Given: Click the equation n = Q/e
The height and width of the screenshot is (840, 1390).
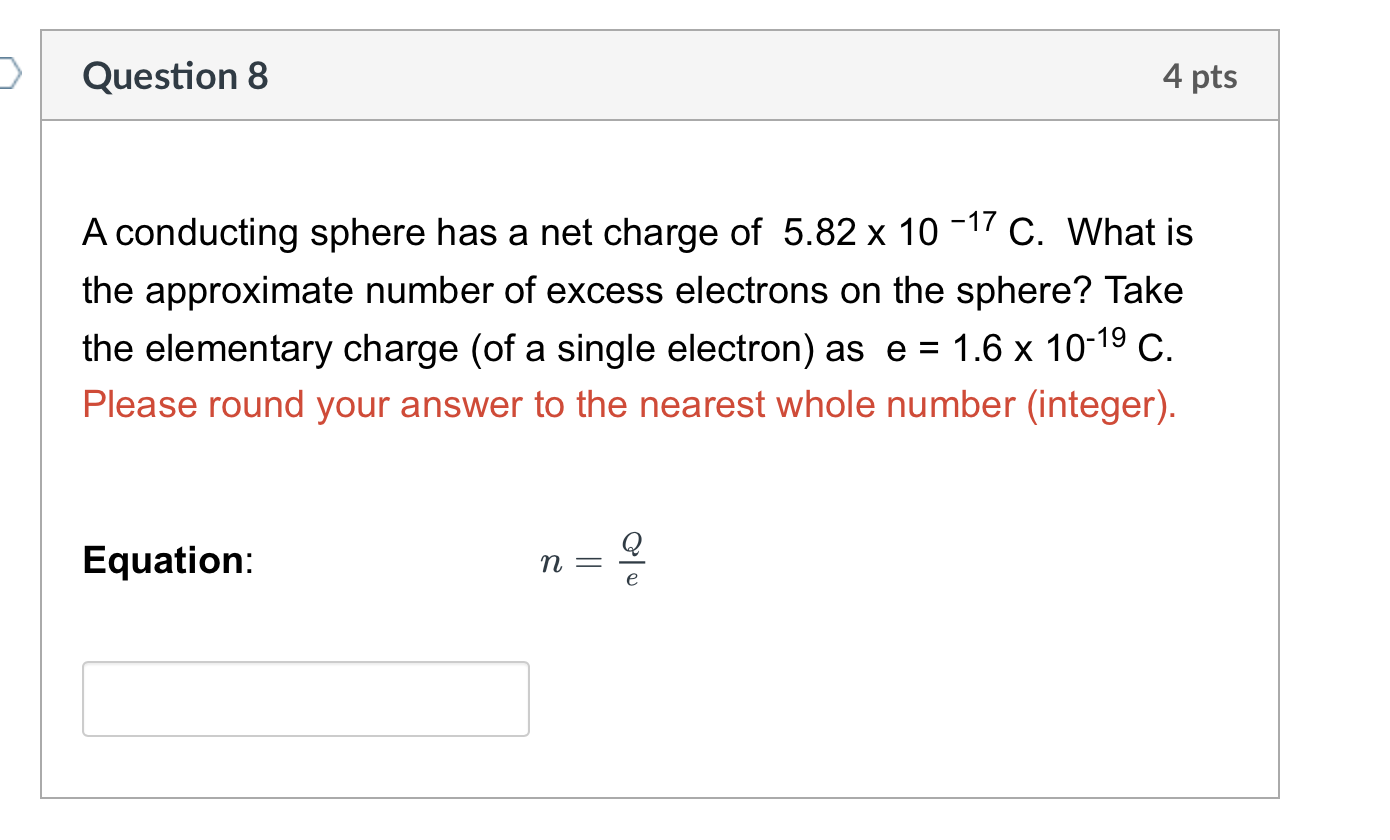Looking at the screenshot, I should pyautogui.click(x=590, y=560).
